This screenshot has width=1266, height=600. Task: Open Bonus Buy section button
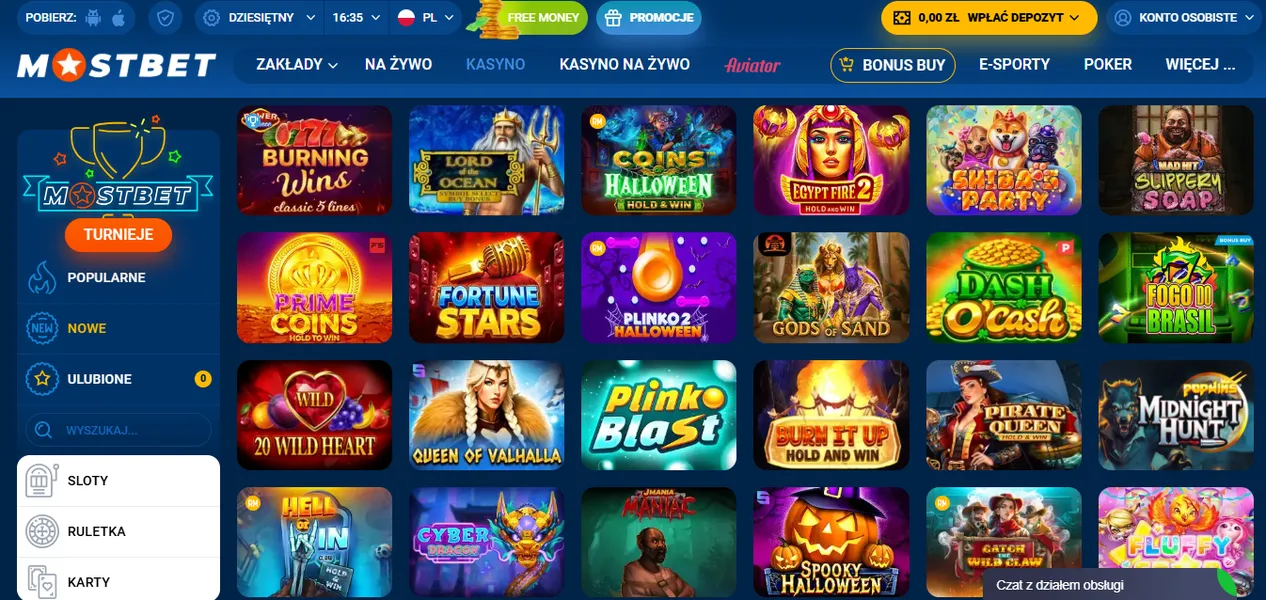click(x=893, y=65)
